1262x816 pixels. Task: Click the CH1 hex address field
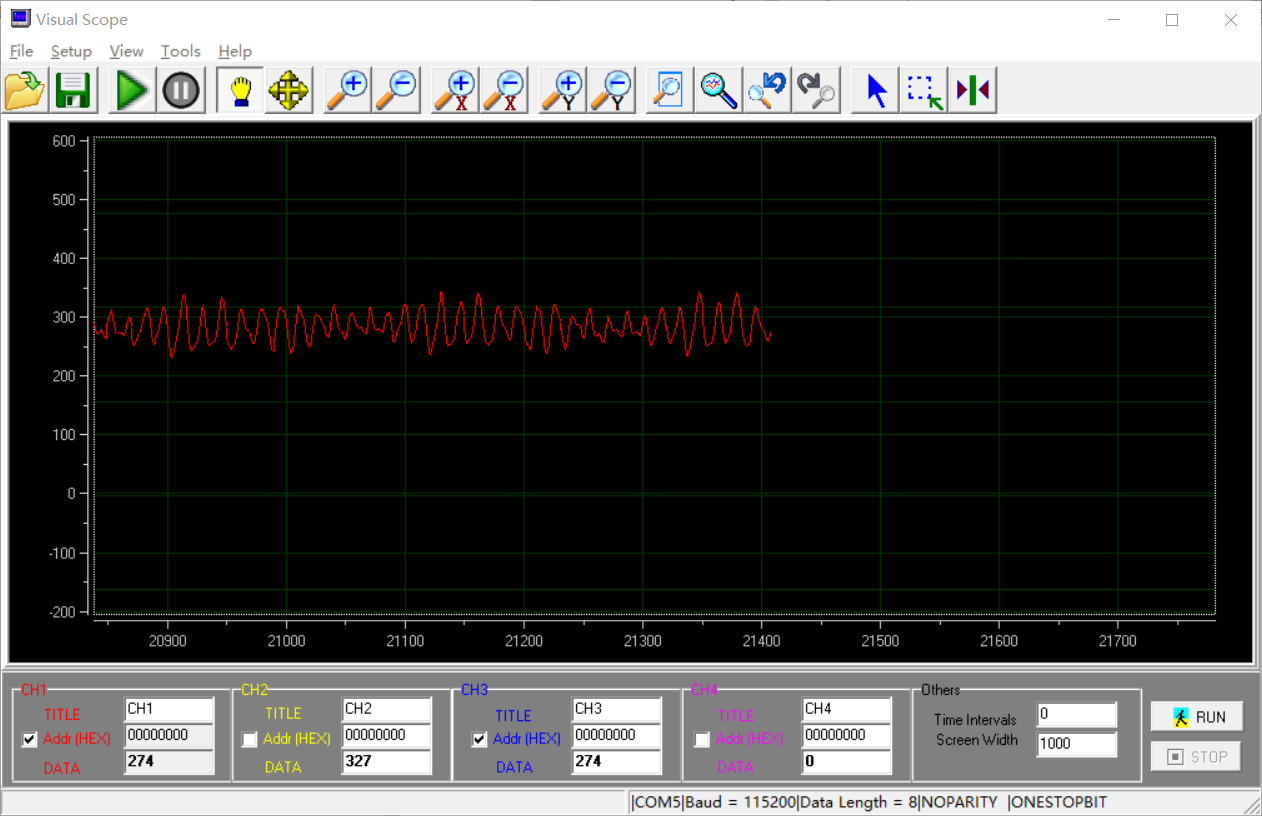(169, 735)
